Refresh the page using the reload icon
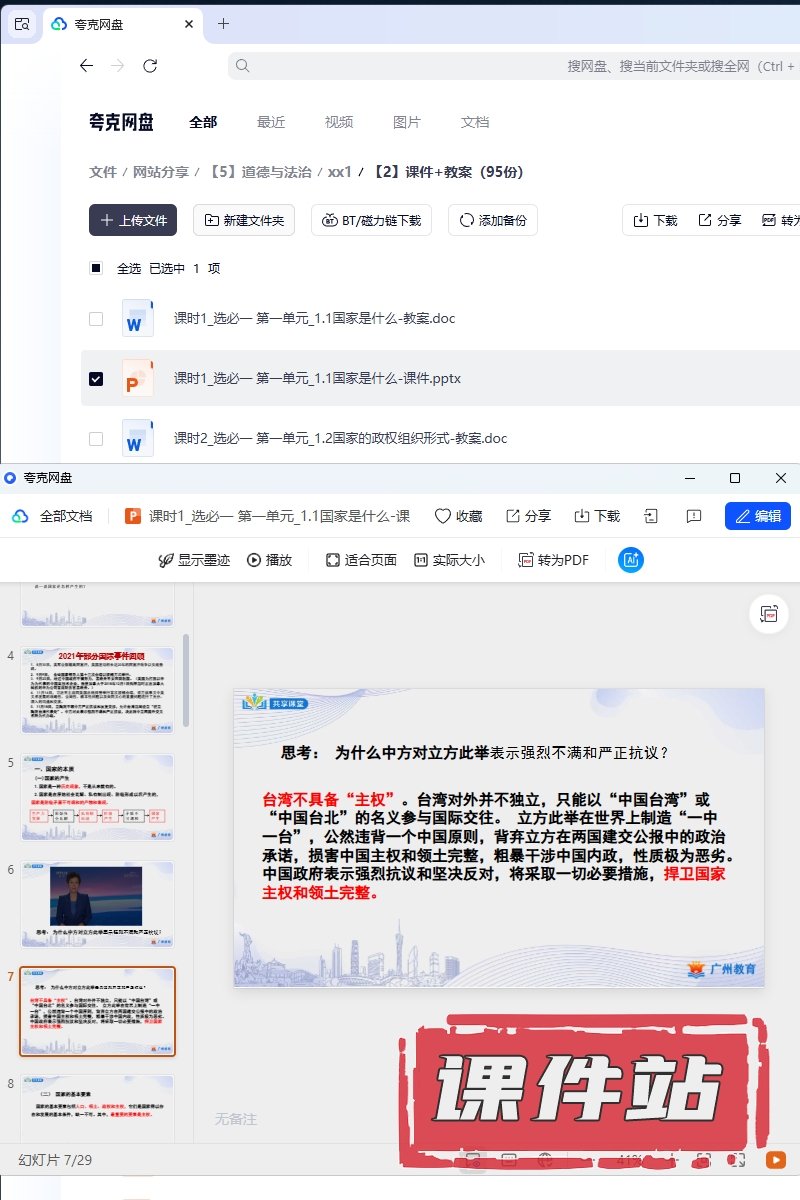The width and height of the screenshot is (800, 1200). [150, 66]
